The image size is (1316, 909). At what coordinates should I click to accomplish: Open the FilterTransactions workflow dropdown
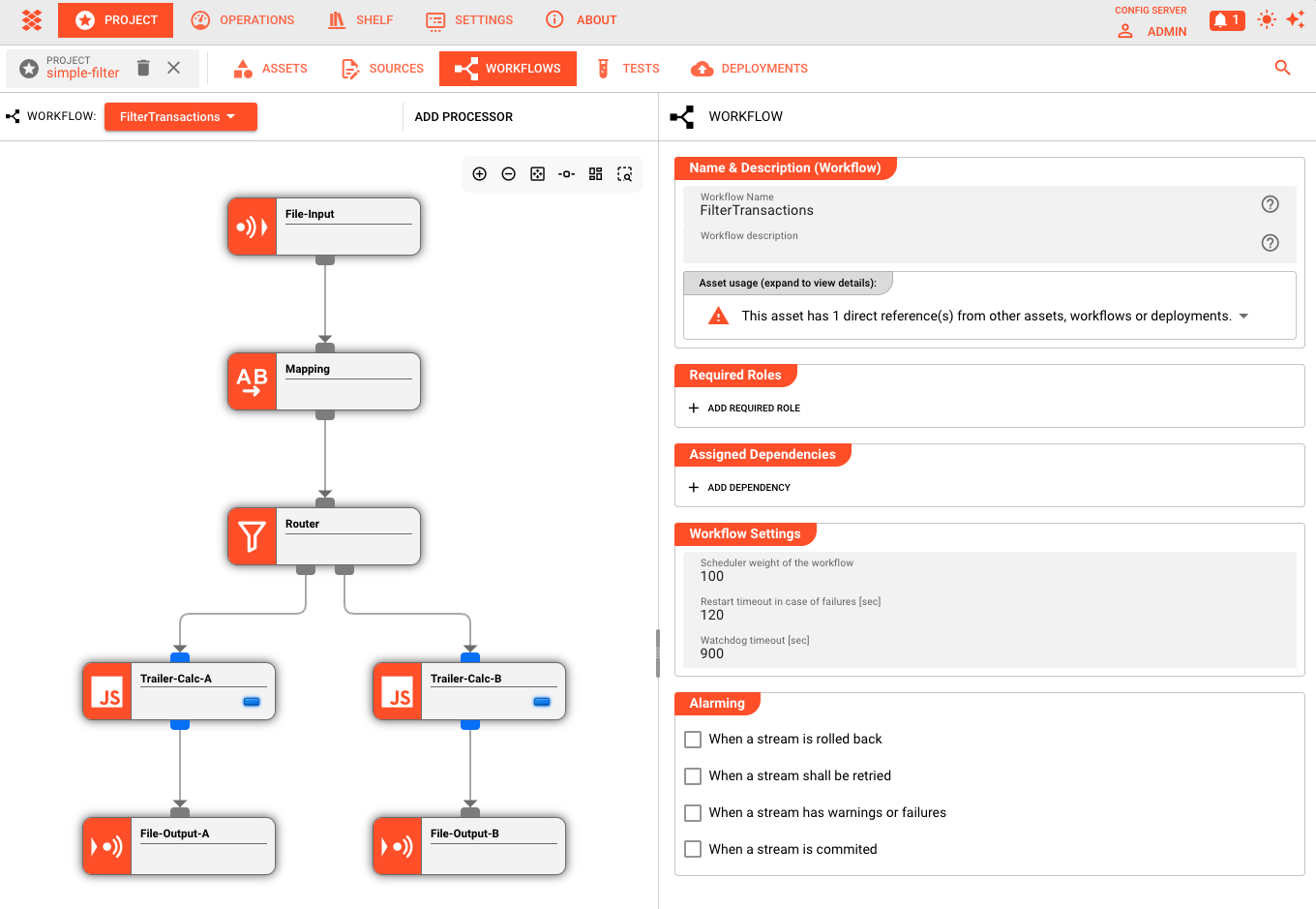coord(181,116)
